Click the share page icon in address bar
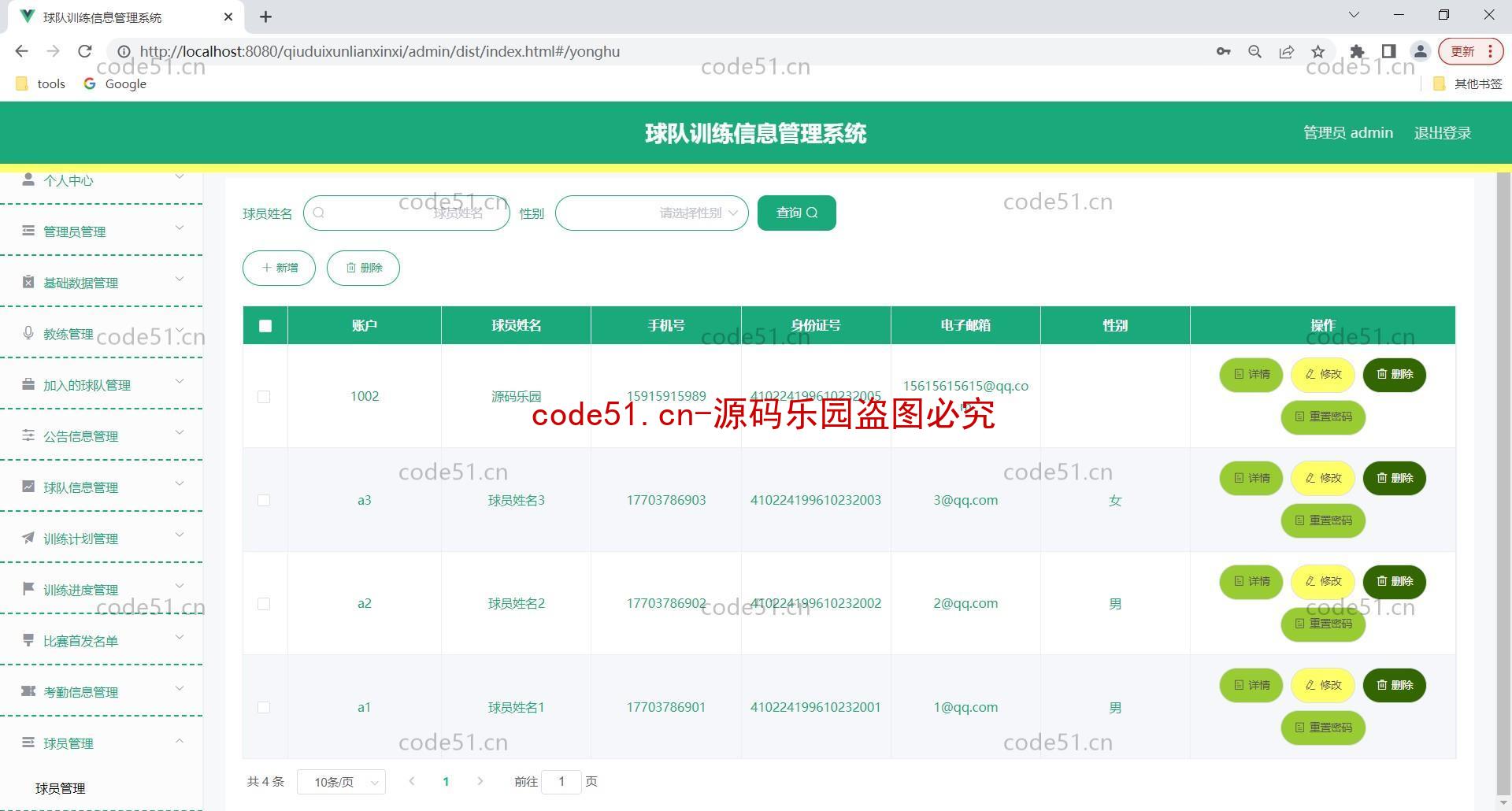1512x811 pixels. [1287, 51]
